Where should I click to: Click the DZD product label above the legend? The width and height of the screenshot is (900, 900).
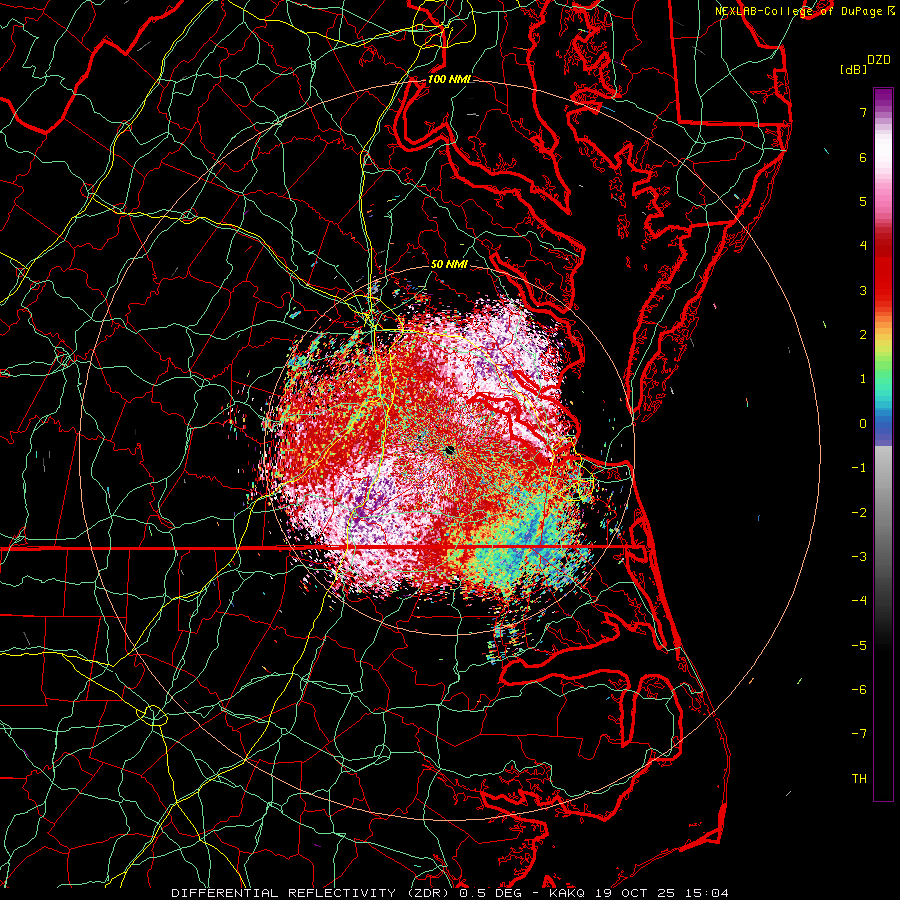[878, 60]
